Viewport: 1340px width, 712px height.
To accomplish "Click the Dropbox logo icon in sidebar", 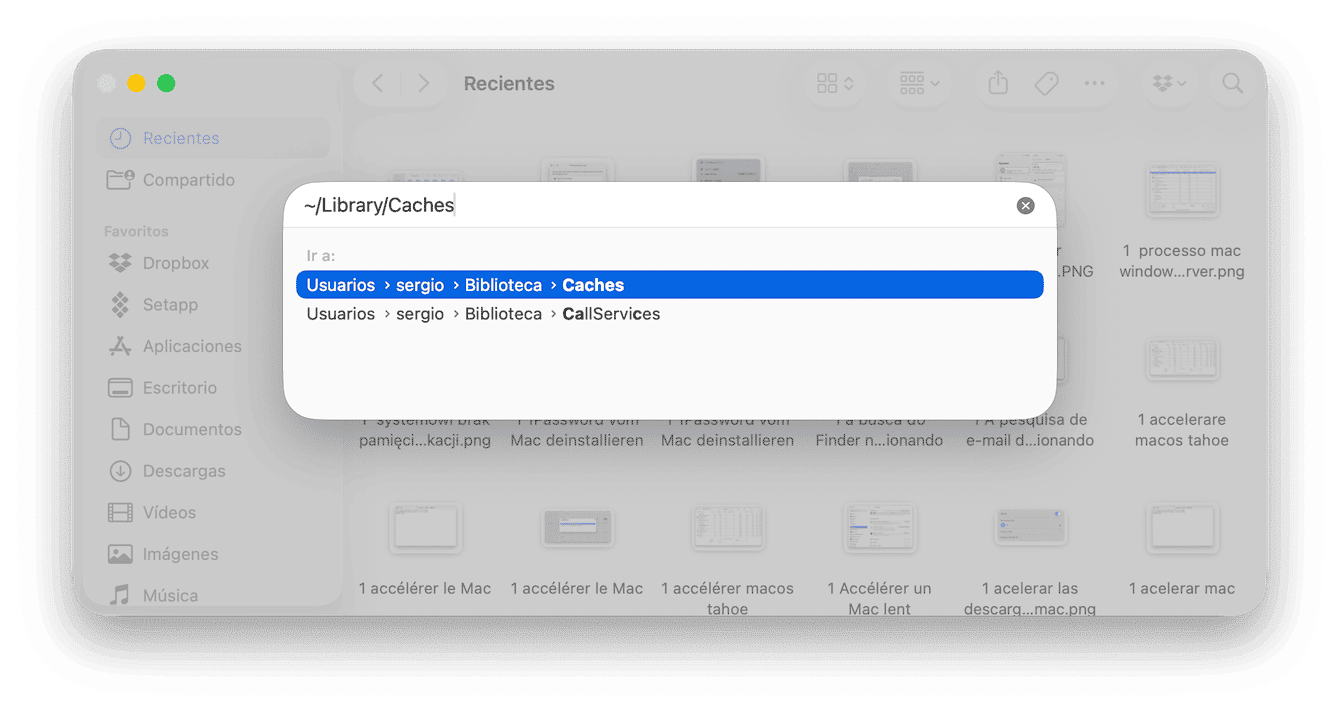I will pyautogui.click(x=120, y=263).
